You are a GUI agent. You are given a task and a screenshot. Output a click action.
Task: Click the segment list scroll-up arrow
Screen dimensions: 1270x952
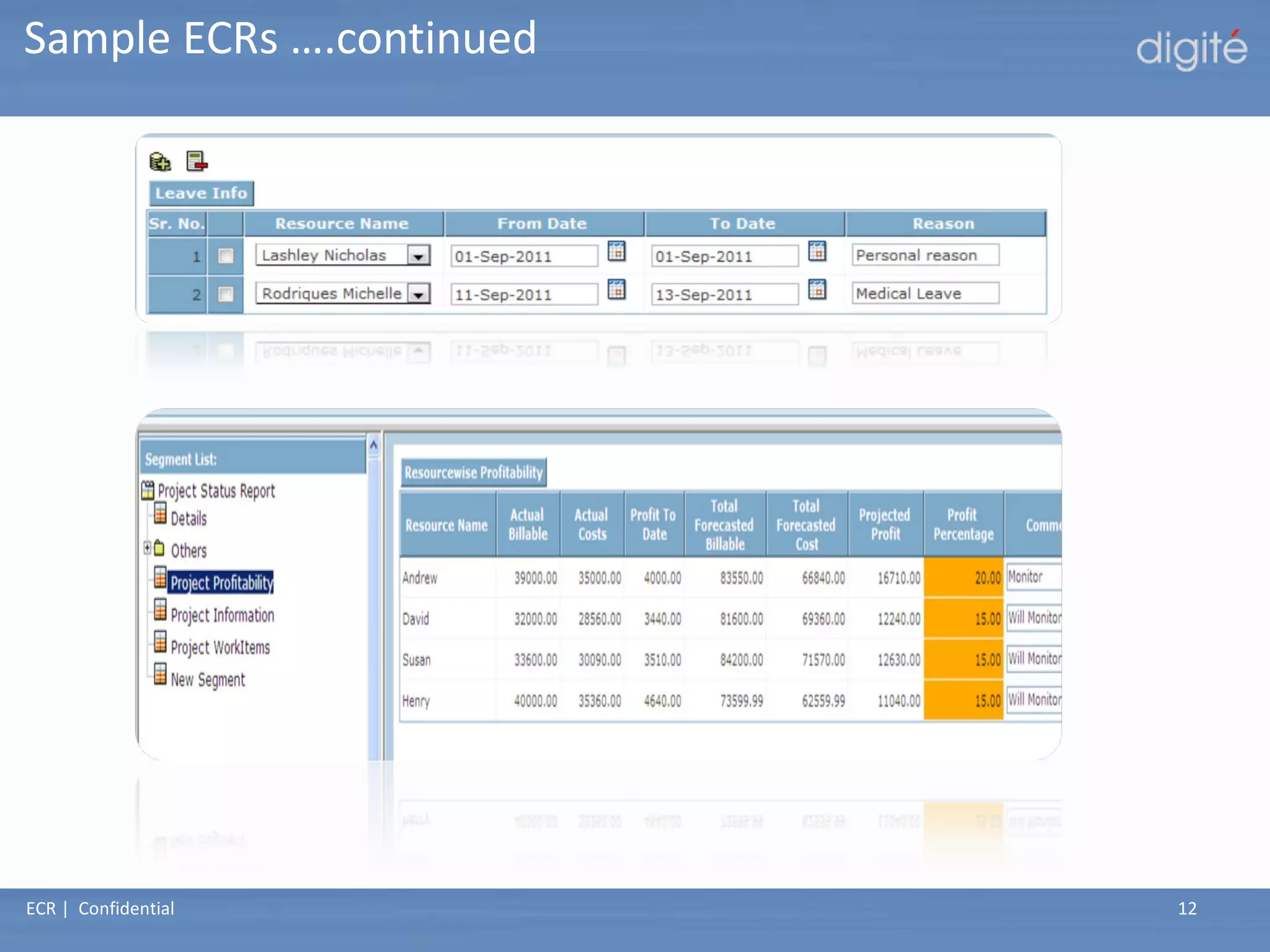(x=373, y=445)
